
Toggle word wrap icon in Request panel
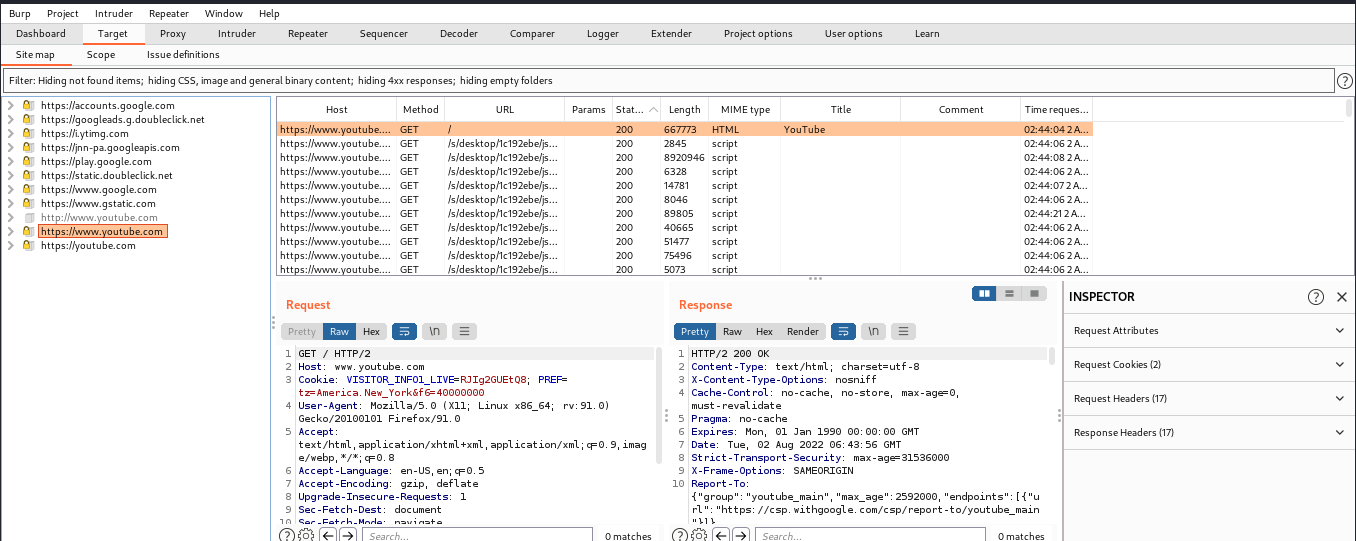tap(404, 331)
